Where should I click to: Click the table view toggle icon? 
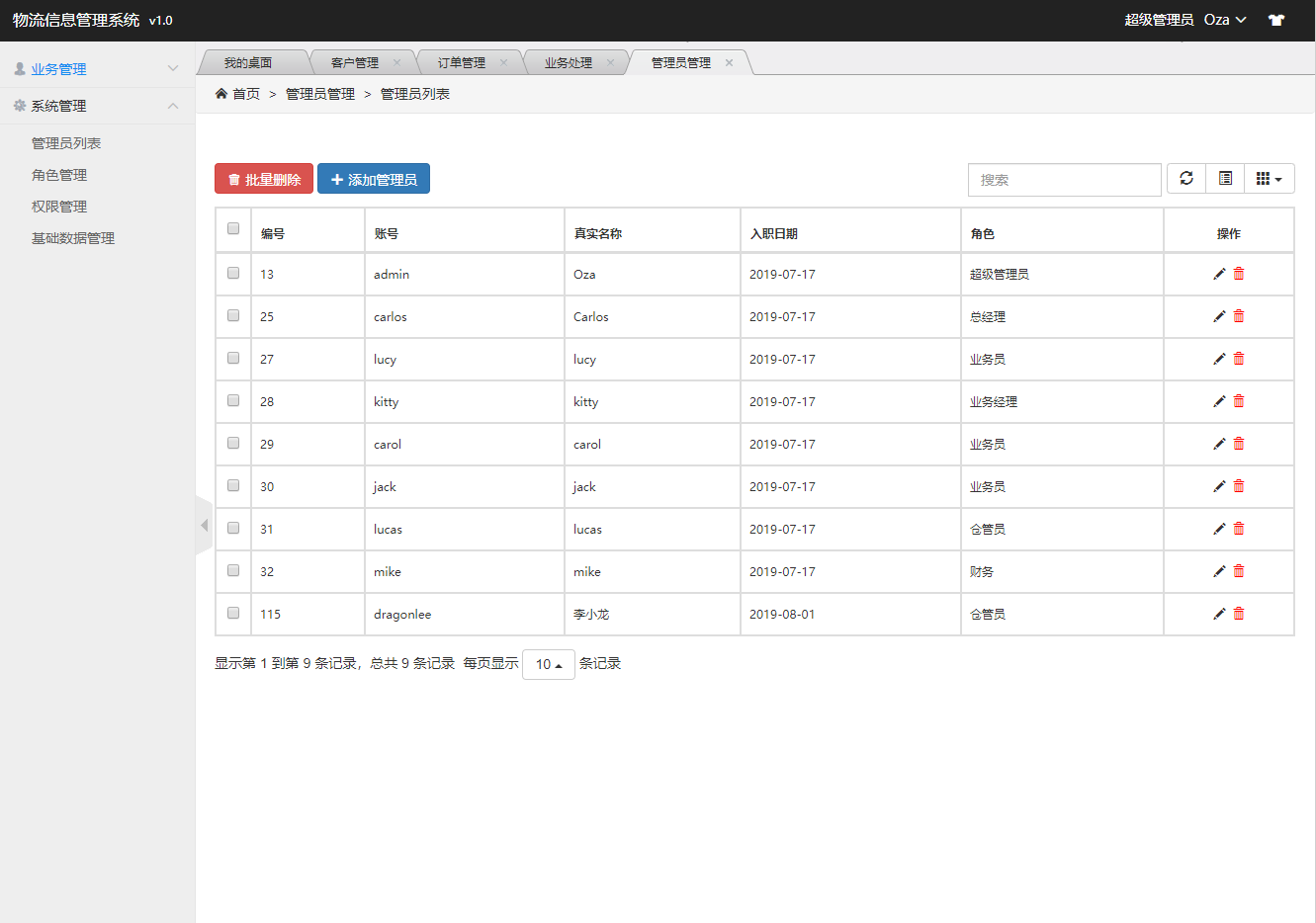[x=1225, y=179]
